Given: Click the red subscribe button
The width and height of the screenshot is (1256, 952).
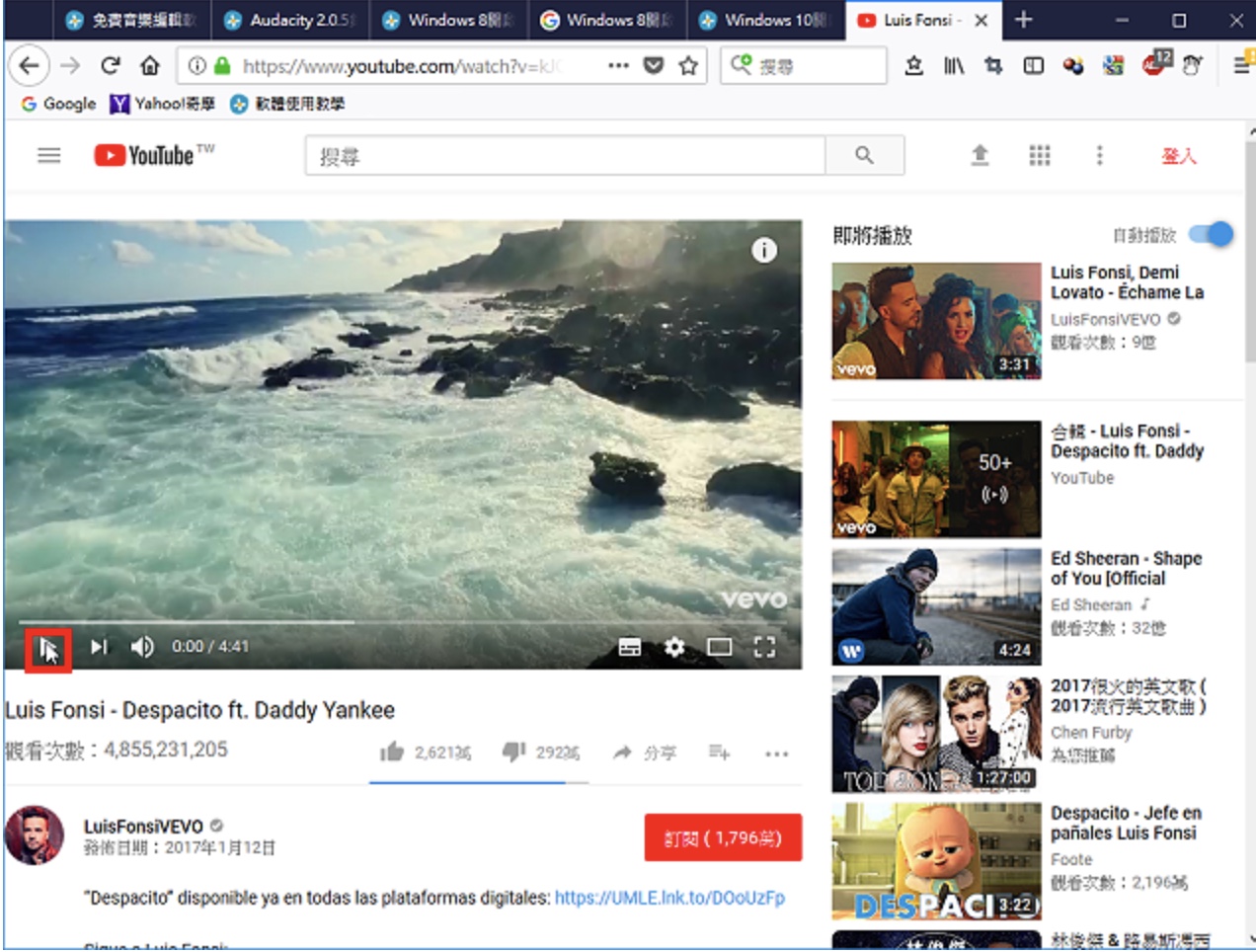Looking at the screenshot, I should tap(723, 838).
